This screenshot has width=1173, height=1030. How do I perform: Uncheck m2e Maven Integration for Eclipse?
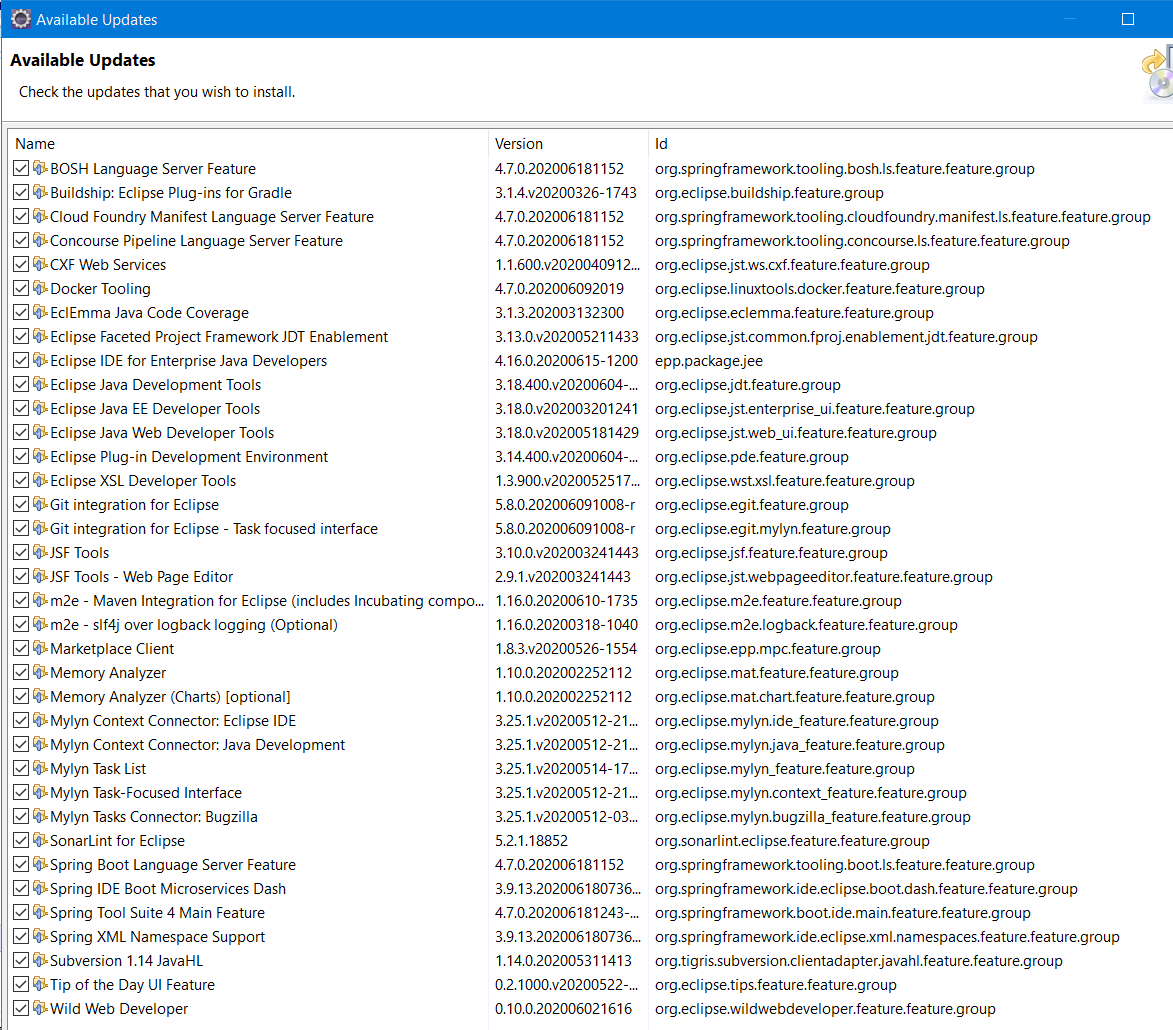(21, 601)
